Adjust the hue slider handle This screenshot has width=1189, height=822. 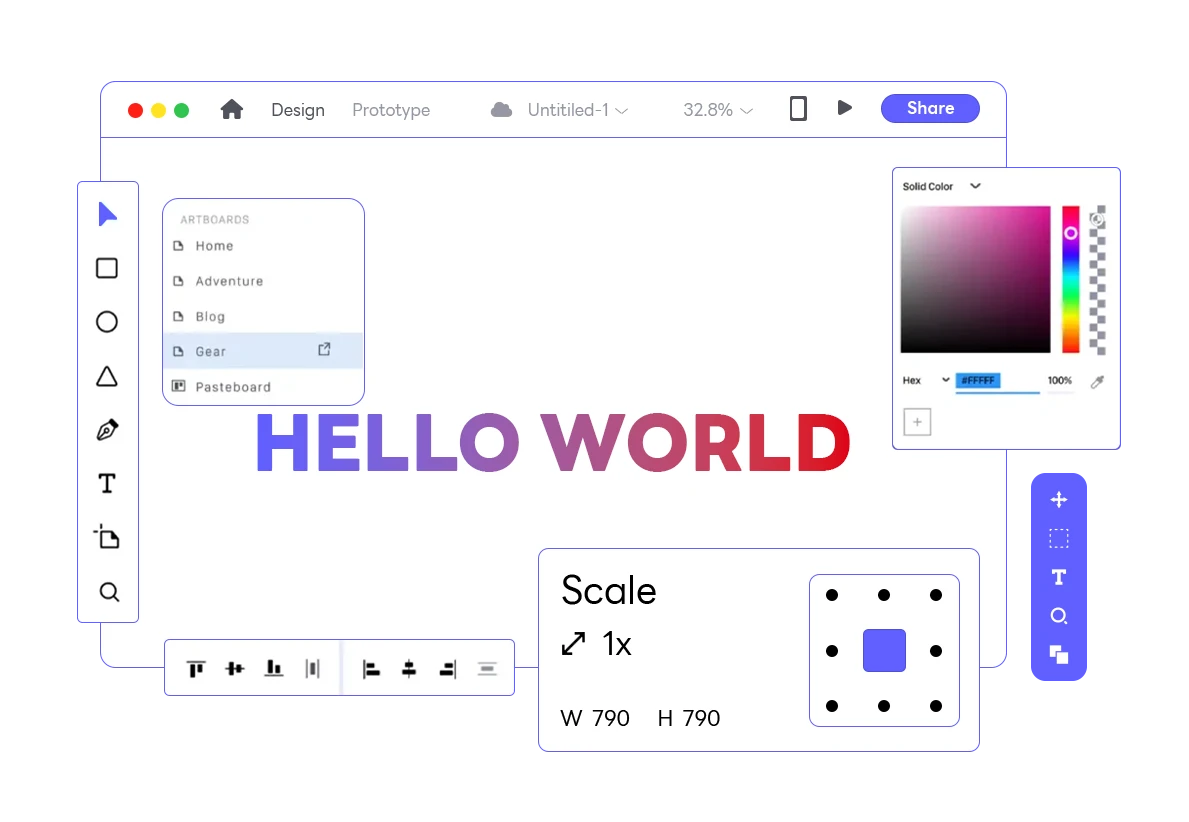tap(1070, 234)
